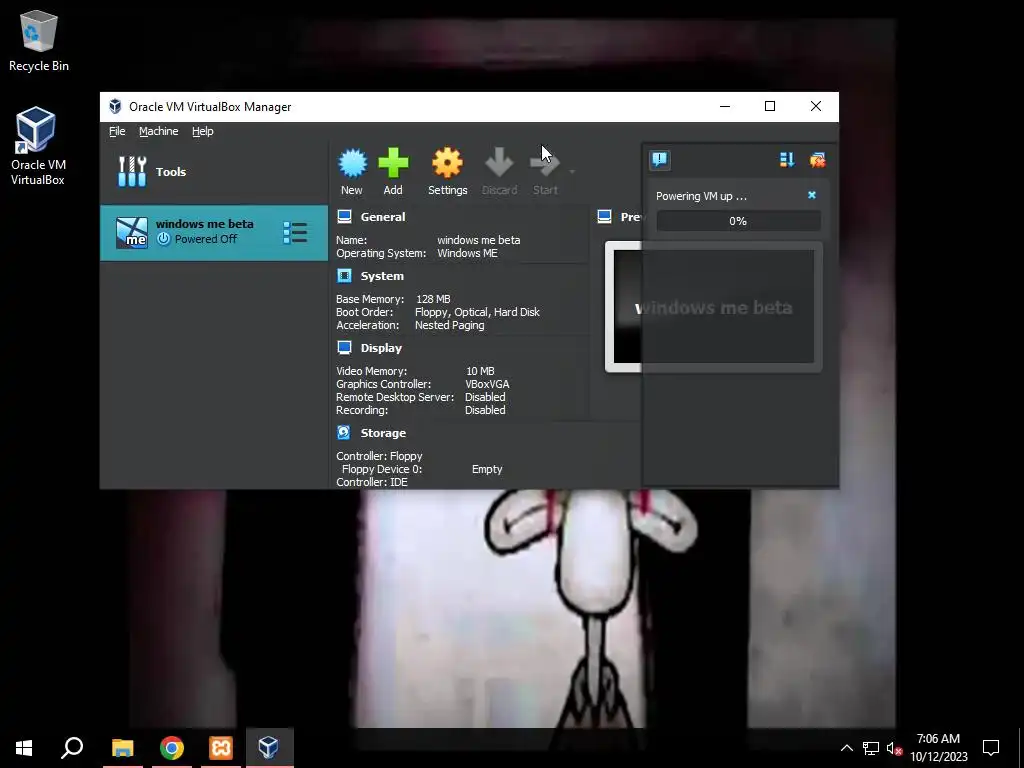Click the Start arrow toolbar icon
Screen dimensions: 1024x768
(545, 163)
